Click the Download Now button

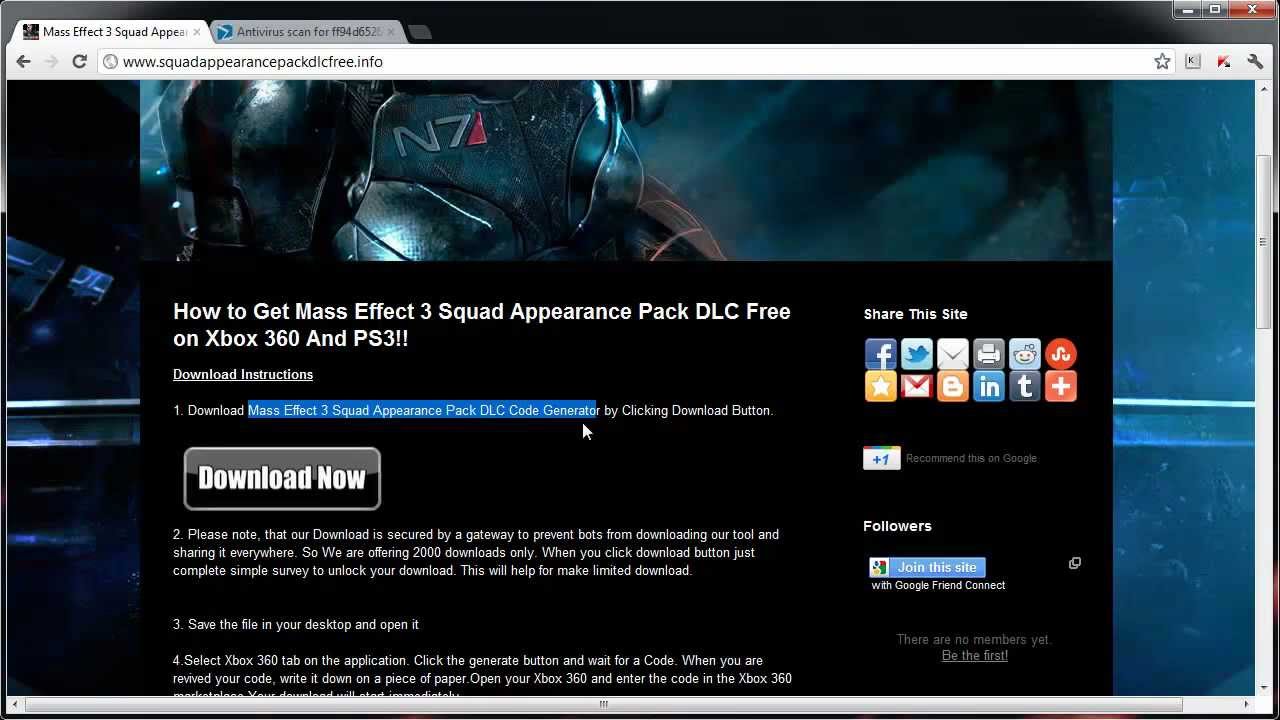[x=282, y=478]
